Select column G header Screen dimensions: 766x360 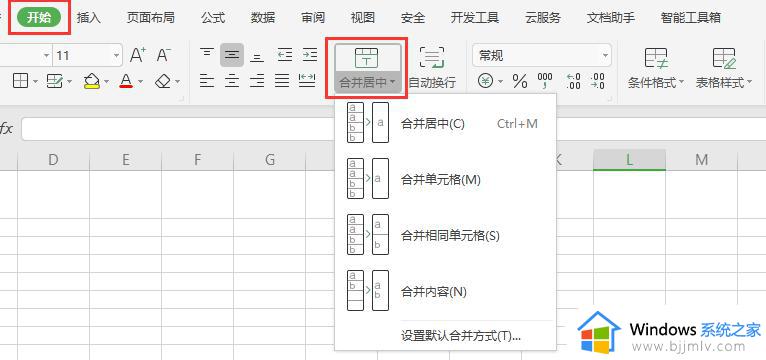point(270,159)
